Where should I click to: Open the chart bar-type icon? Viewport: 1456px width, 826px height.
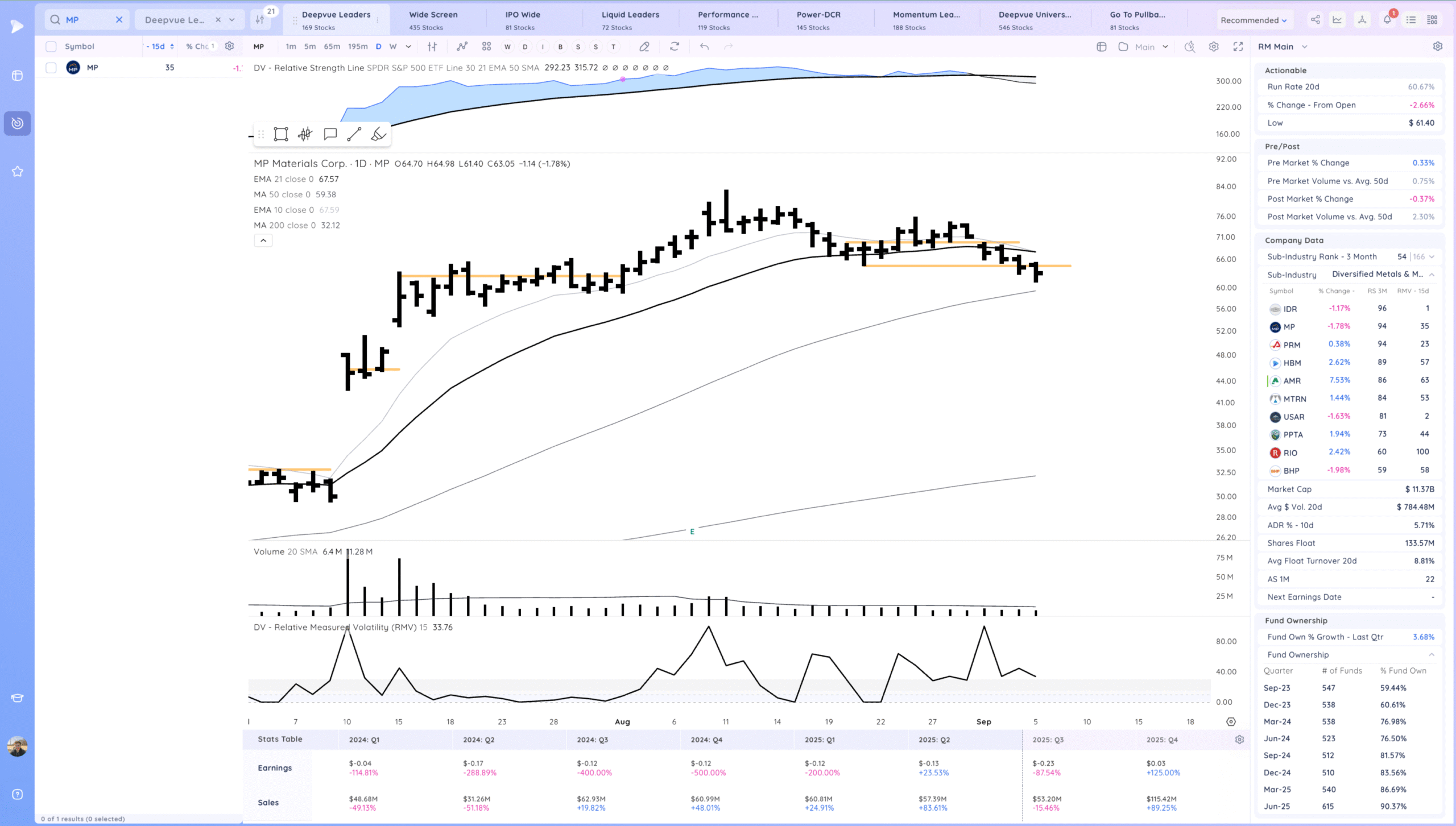[x=432, y=47]
